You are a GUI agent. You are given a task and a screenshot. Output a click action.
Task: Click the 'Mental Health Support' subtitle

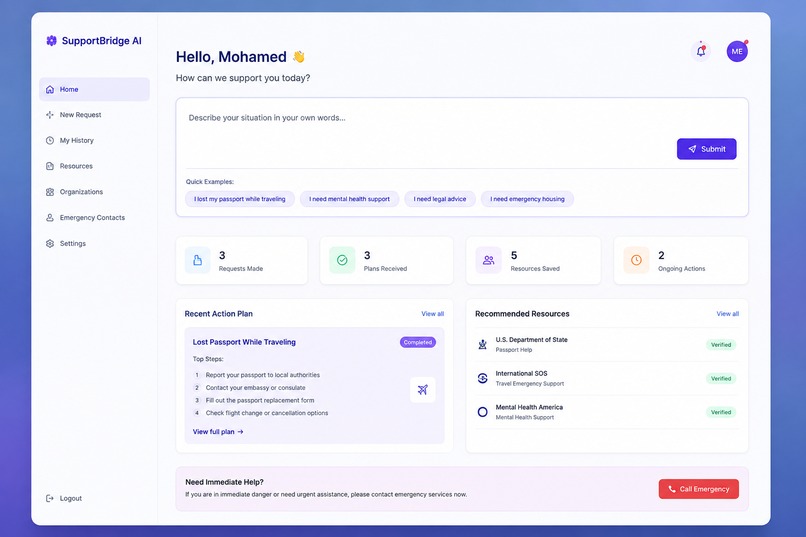pyautogui.click(x=524, y=417)
